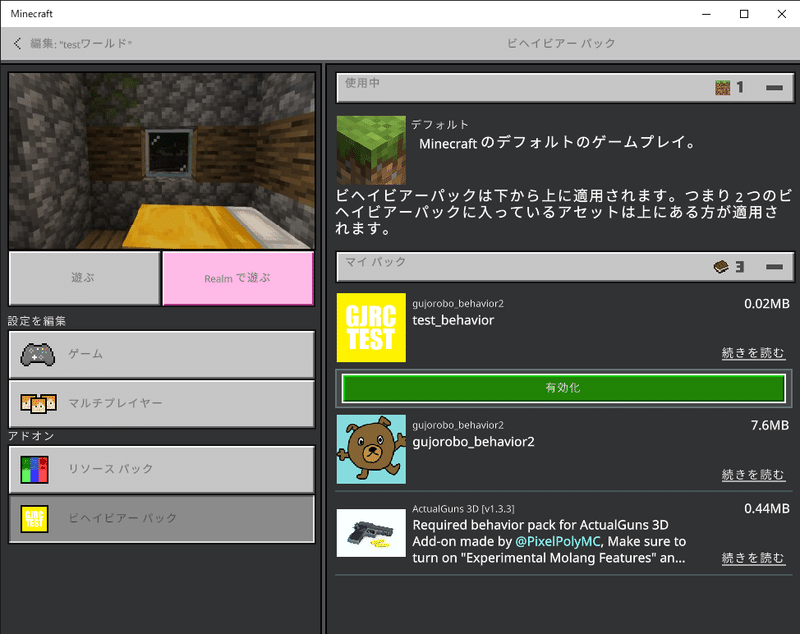800x634 pixels.
Task: Click the game controller icon for ゲーム
Action: click(x=38, y=355)
